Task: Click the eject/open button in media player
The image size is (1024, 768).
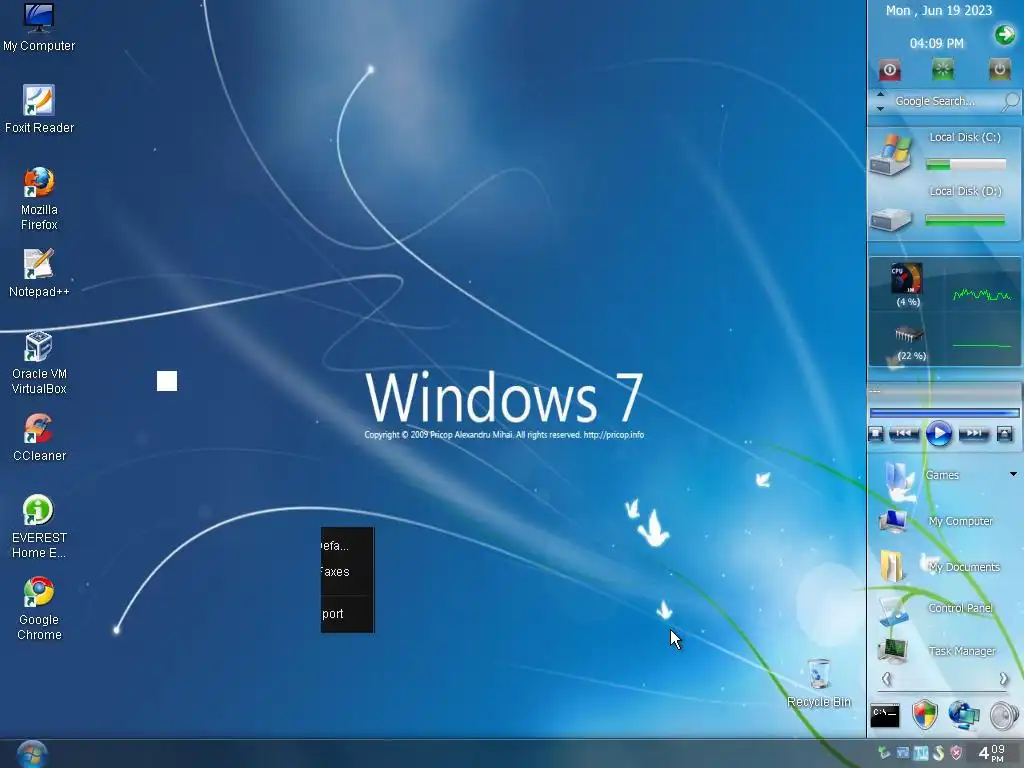Action: (1004, 434)
